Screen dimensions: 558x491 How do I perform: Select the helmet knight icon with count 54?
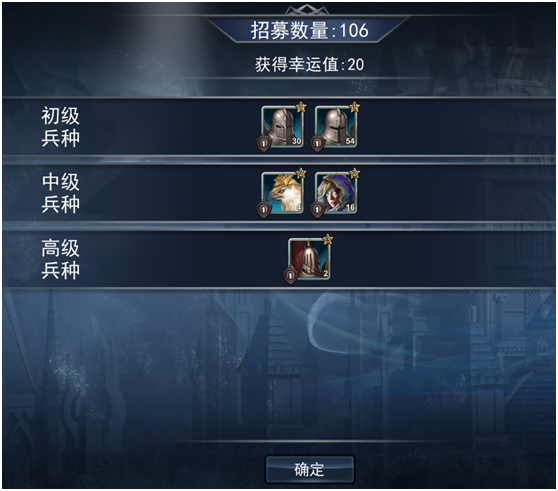[x=336, y=126]
